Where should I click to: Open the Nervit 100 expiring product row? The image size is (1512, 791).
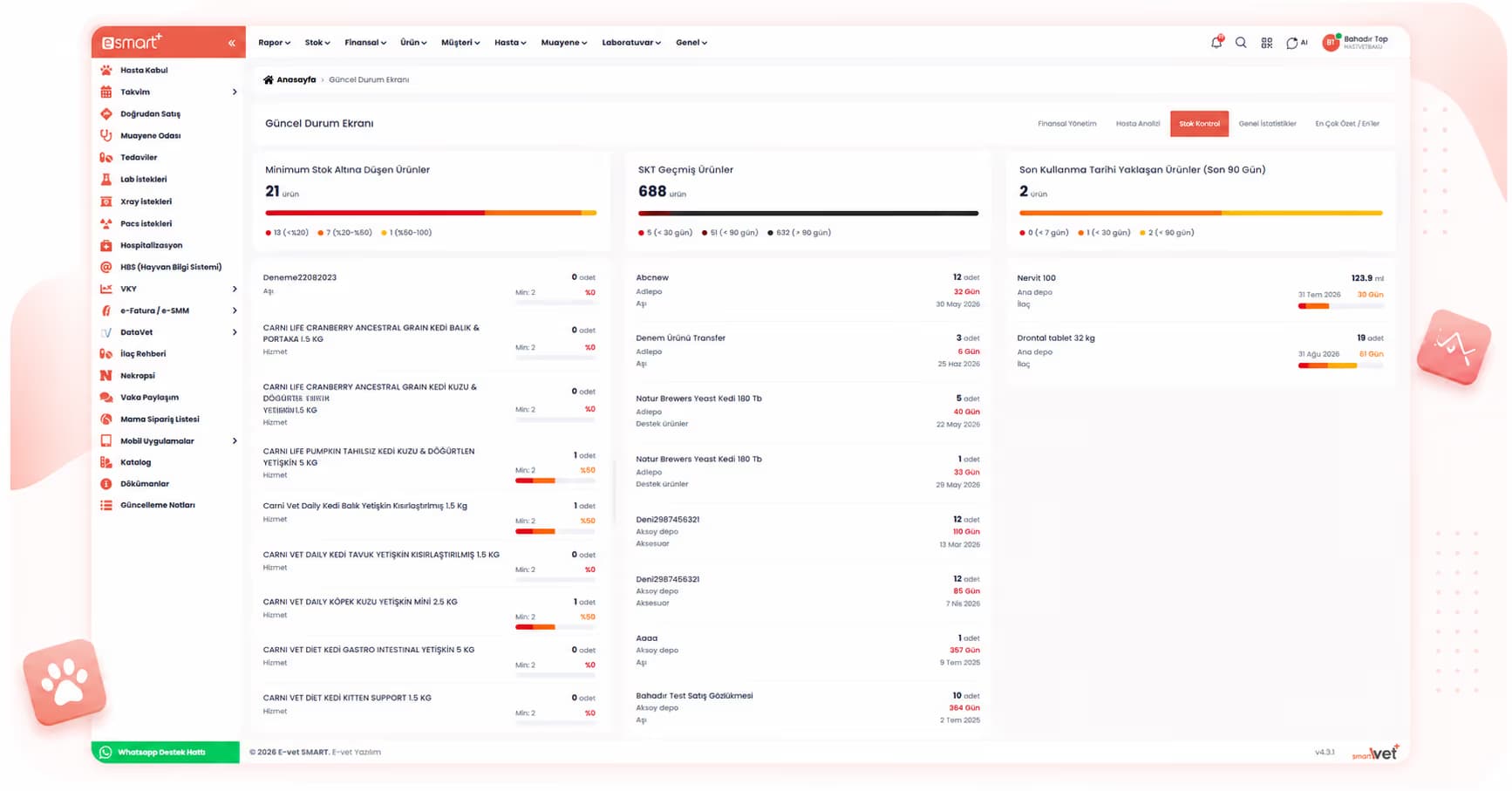coord(1200,291)
